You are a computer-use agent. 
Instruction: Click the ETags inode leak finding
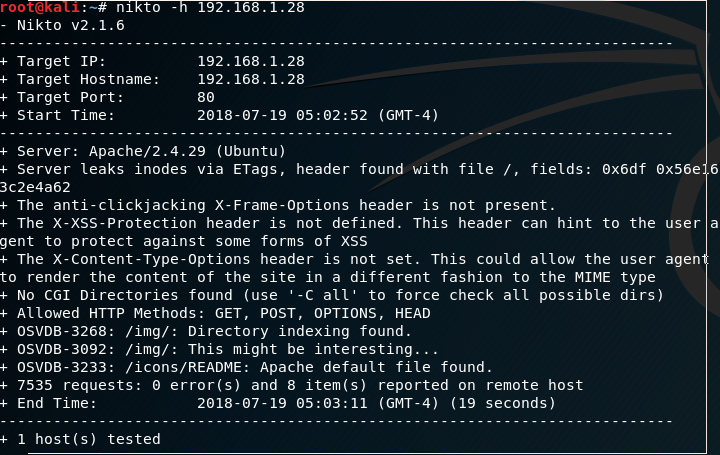click(359, 178)
